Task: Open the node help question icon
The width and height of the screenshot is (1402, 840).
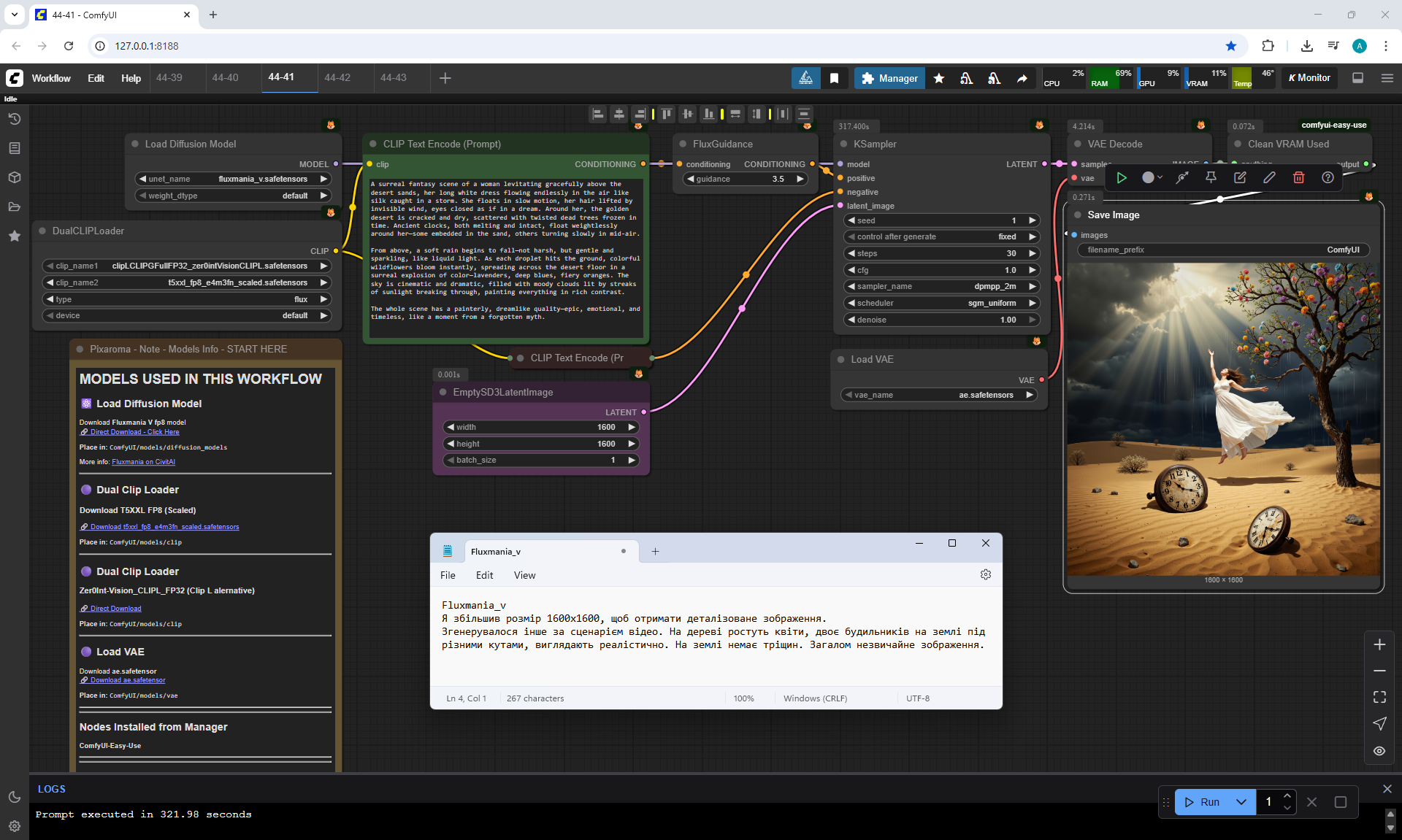Action: (1328, 177)
